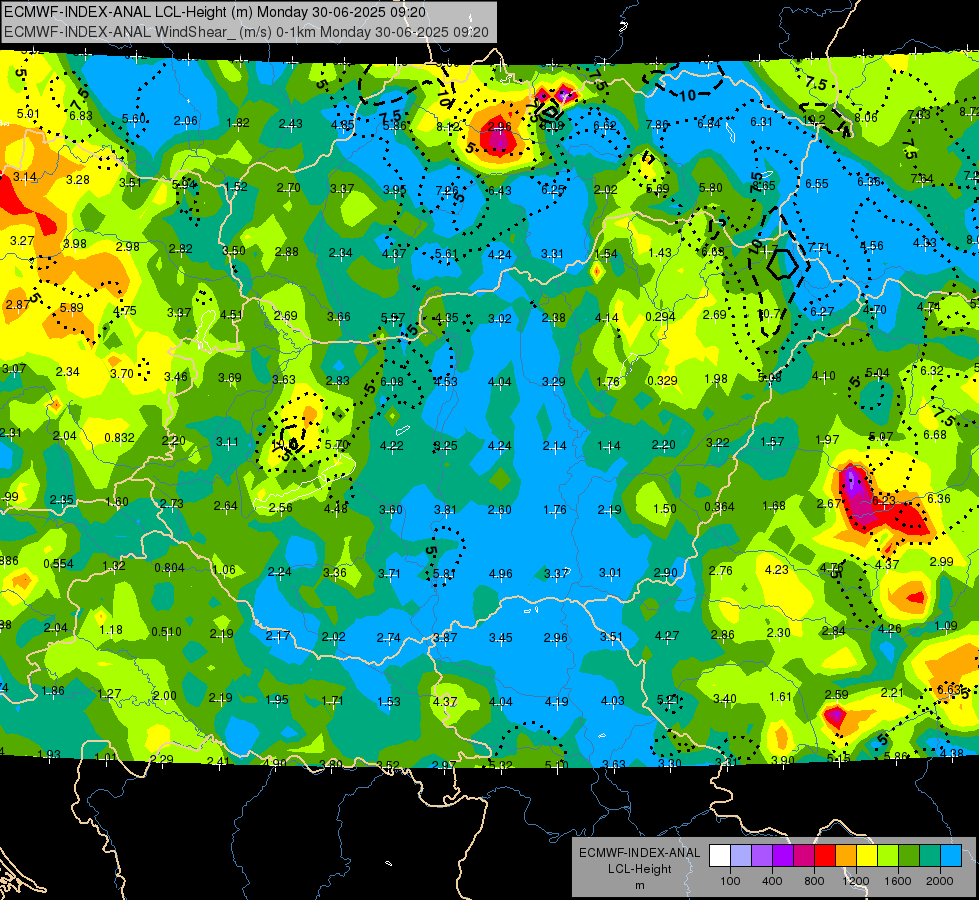This screenshot has width=979, height=900.
Task: Click the wind shear value '2.56'
Action: click(280, 507)
